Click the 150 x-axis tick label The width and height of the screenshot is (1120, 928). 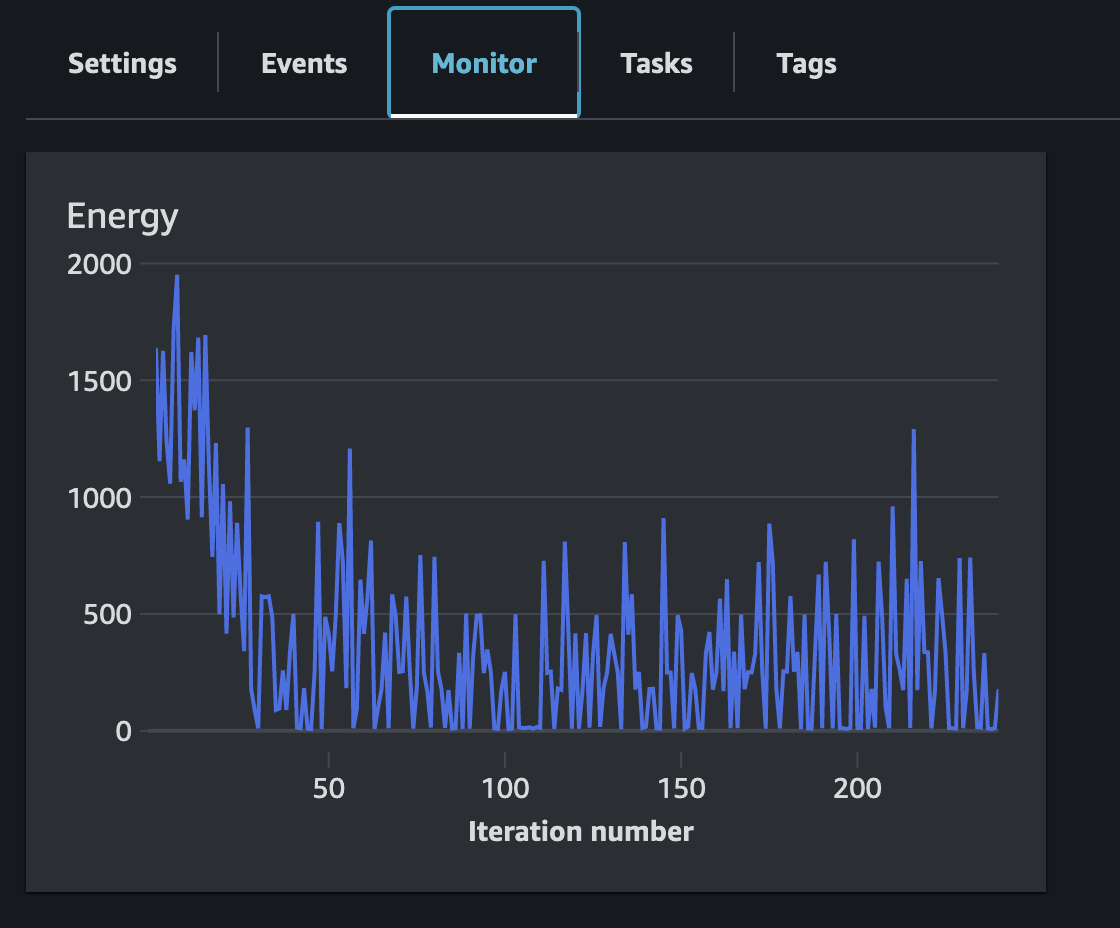click(x=684, y=788)
